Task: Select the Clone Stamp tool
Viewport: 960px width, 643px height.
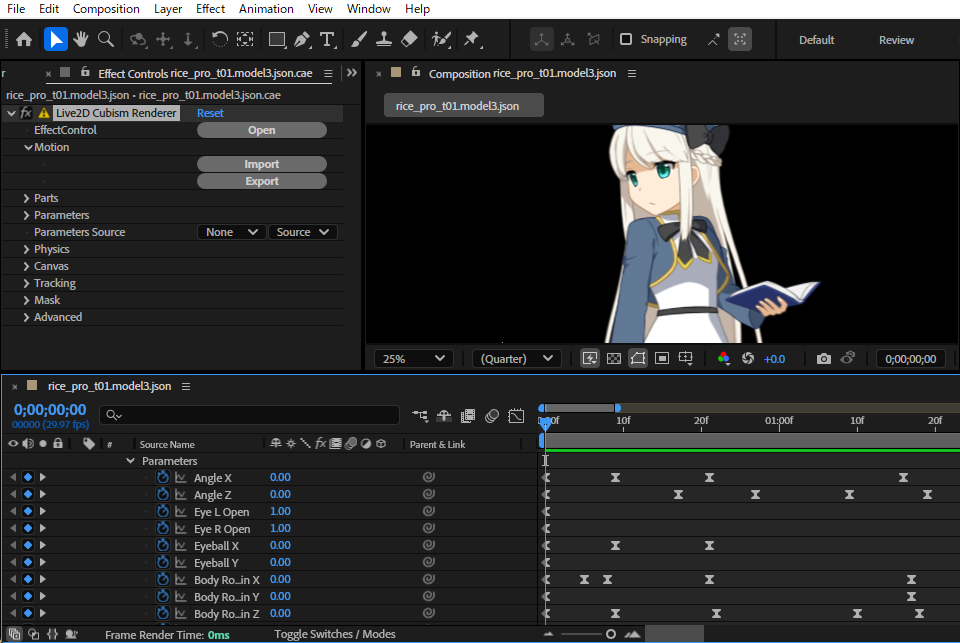Action: (x=384, y=40)
